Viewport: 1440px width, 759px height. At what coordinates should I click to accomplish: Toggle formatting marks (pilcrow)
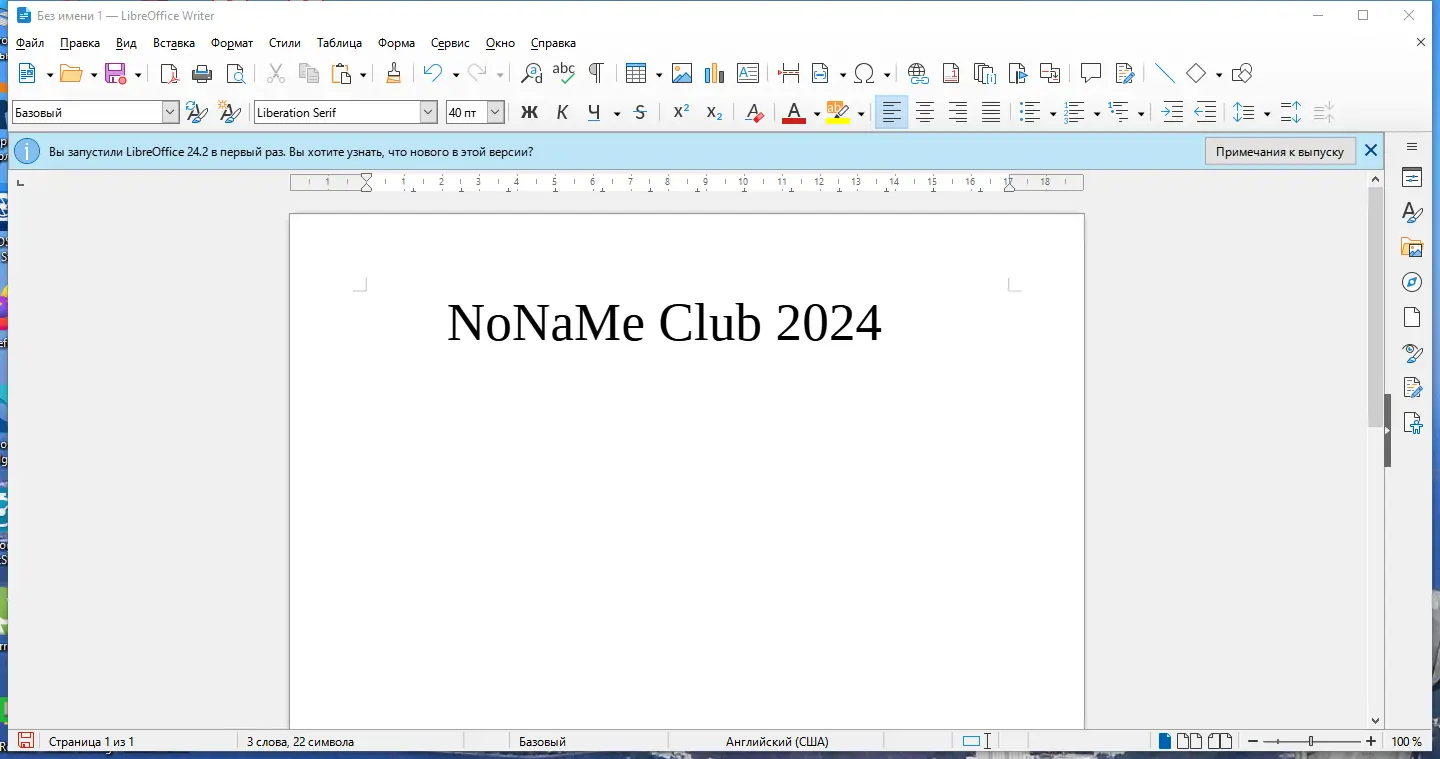click(596, 73)
